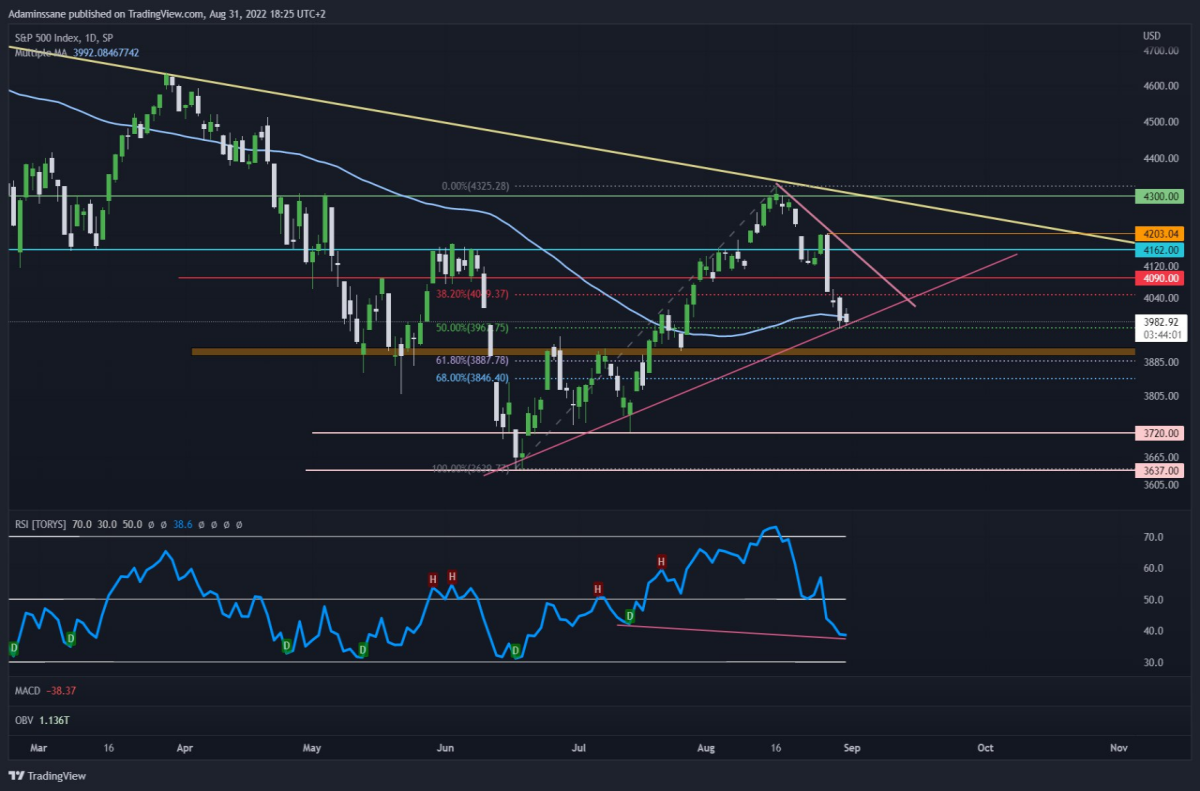1200x791 pixels.
Task: Click the green D marker at mid-June RSI low
Action: 516,652
